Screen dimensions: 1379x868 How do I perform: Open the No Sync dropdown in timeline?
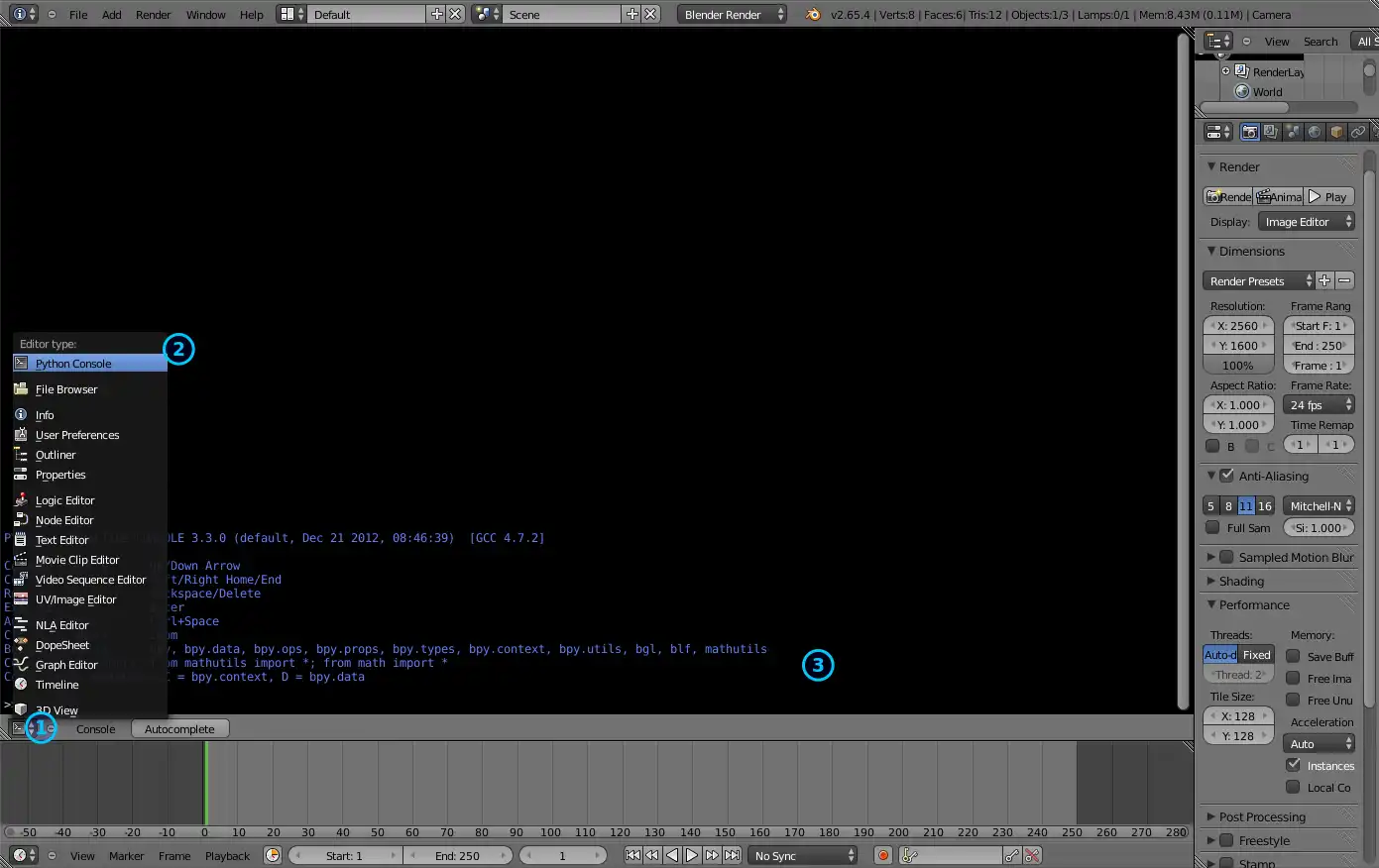(x=803, y=855)
